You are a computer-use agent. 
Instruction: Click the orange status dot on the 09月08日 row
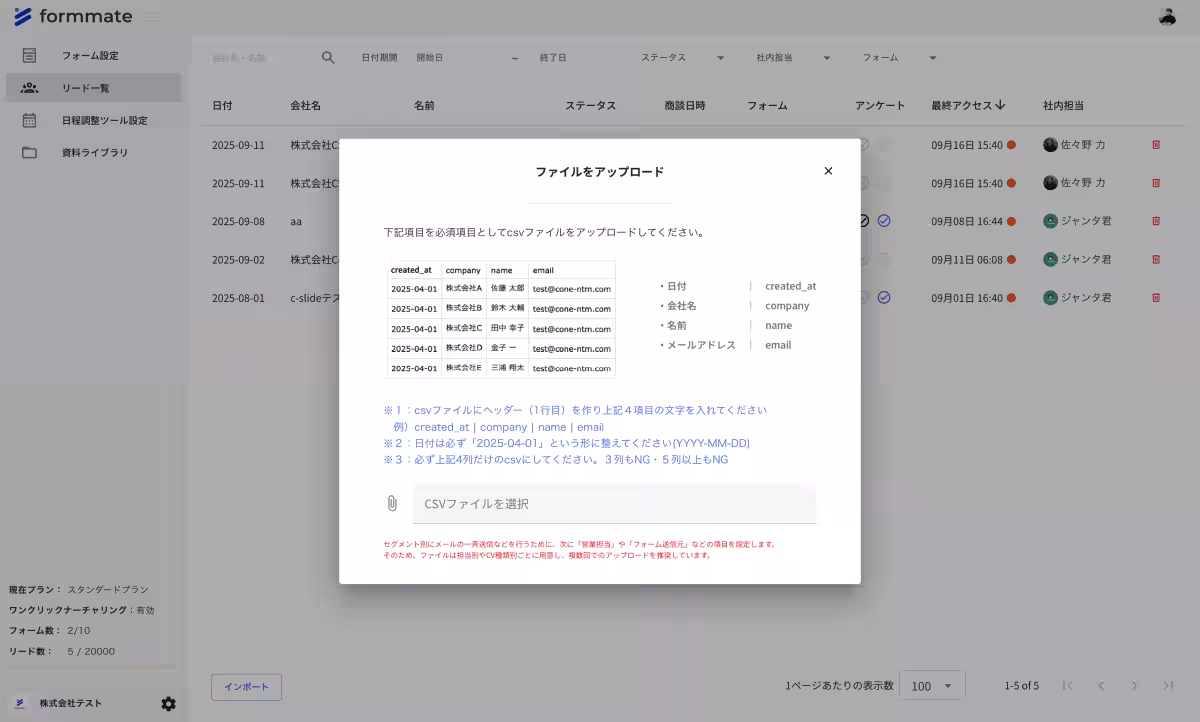point(1010,221)
